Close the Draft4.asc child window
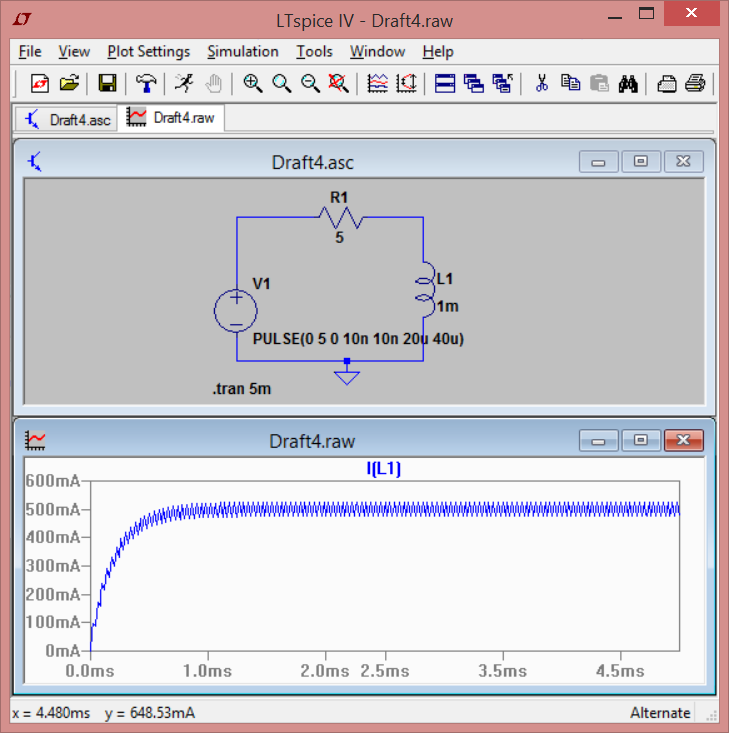This screenshot has width=729, height=733. pos(684,161)
